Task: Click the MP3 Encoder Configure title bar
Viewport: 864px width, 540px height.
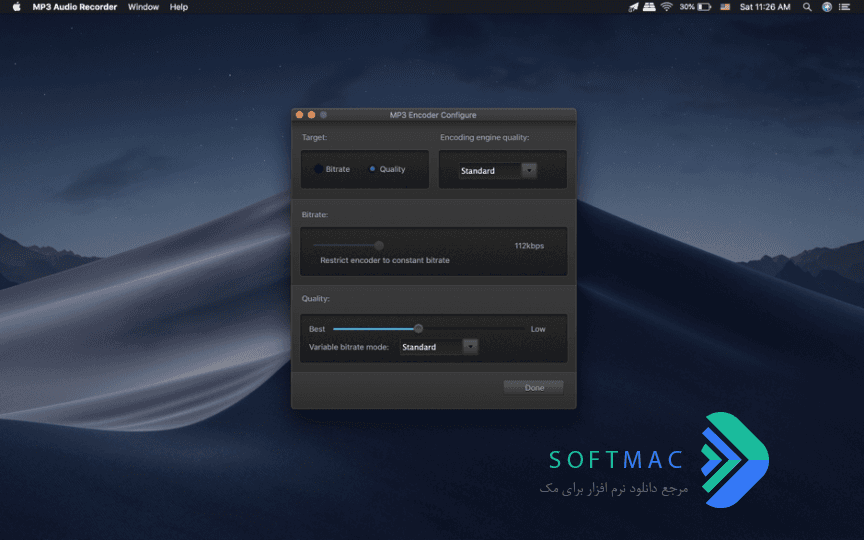Action: (433, 115)
